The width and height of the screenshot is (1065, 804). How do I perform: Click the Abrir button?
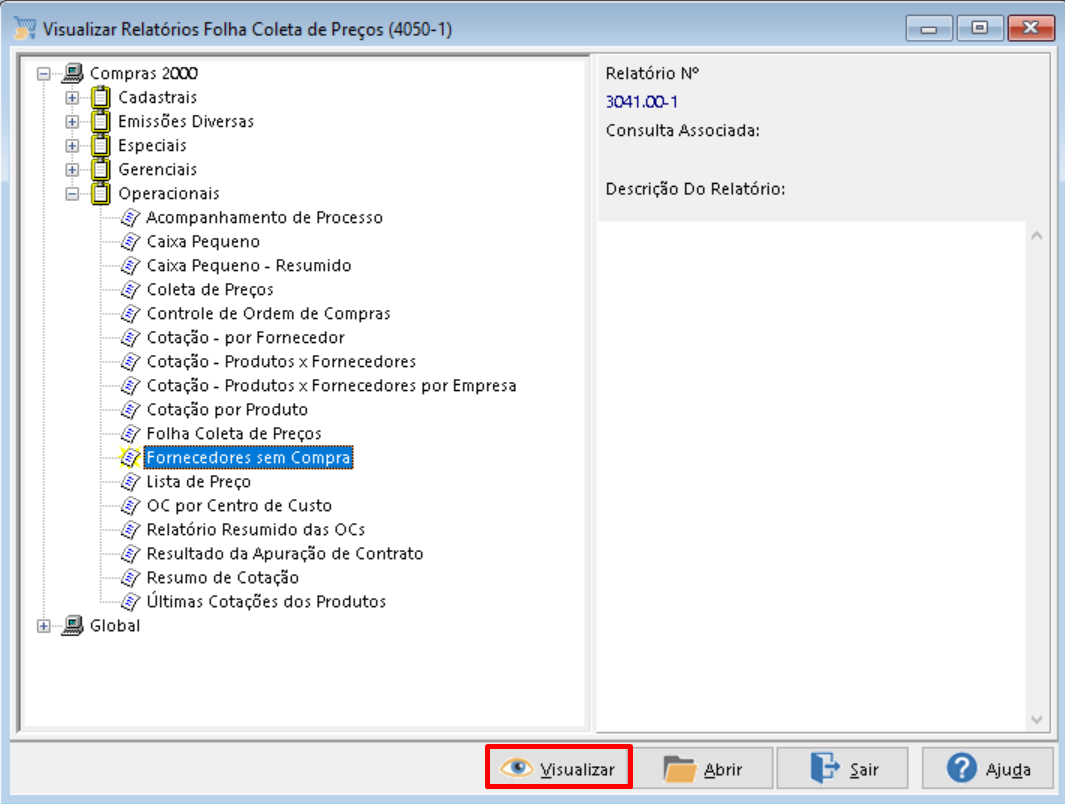tap(704, 768)
